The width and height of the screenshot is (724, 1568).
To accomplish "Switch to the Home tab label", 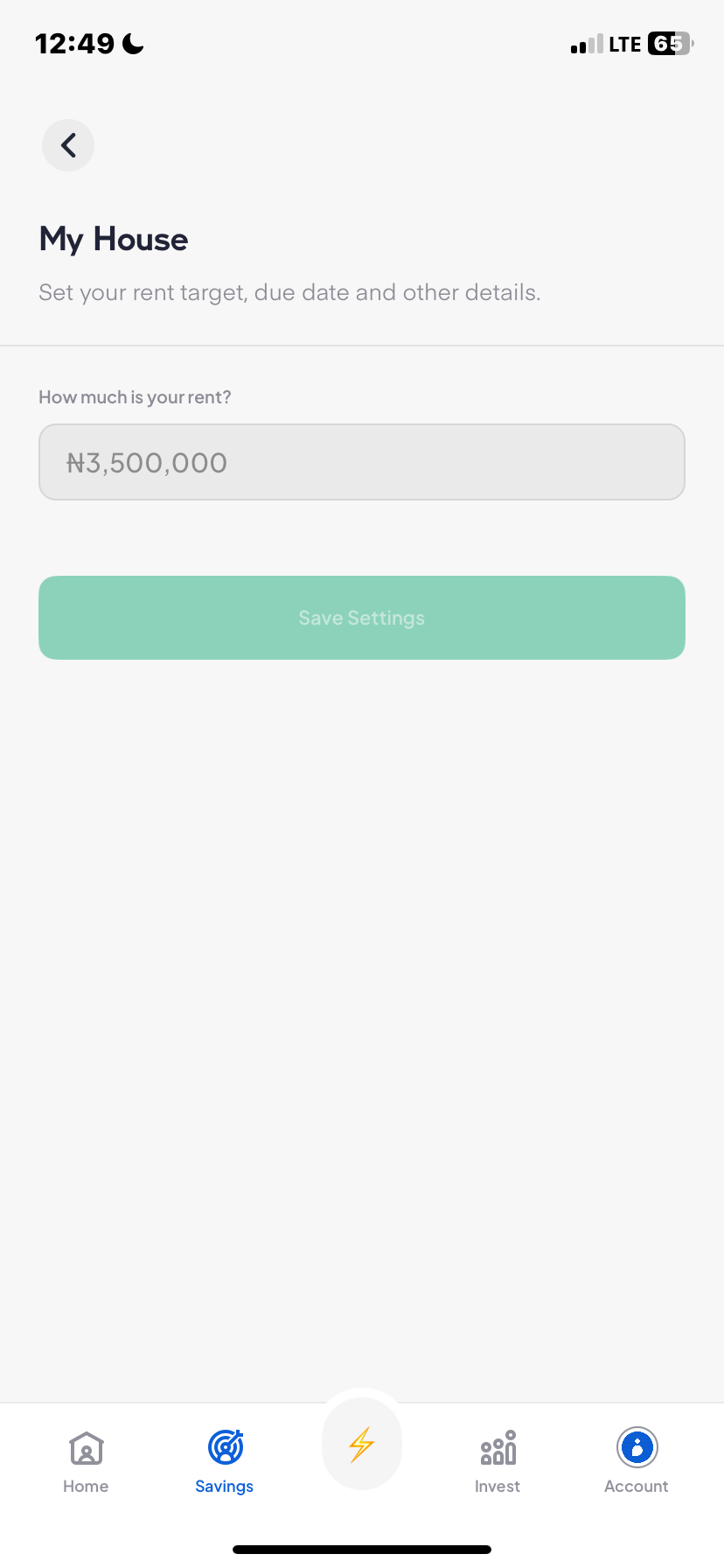I will coord(86,1487).
